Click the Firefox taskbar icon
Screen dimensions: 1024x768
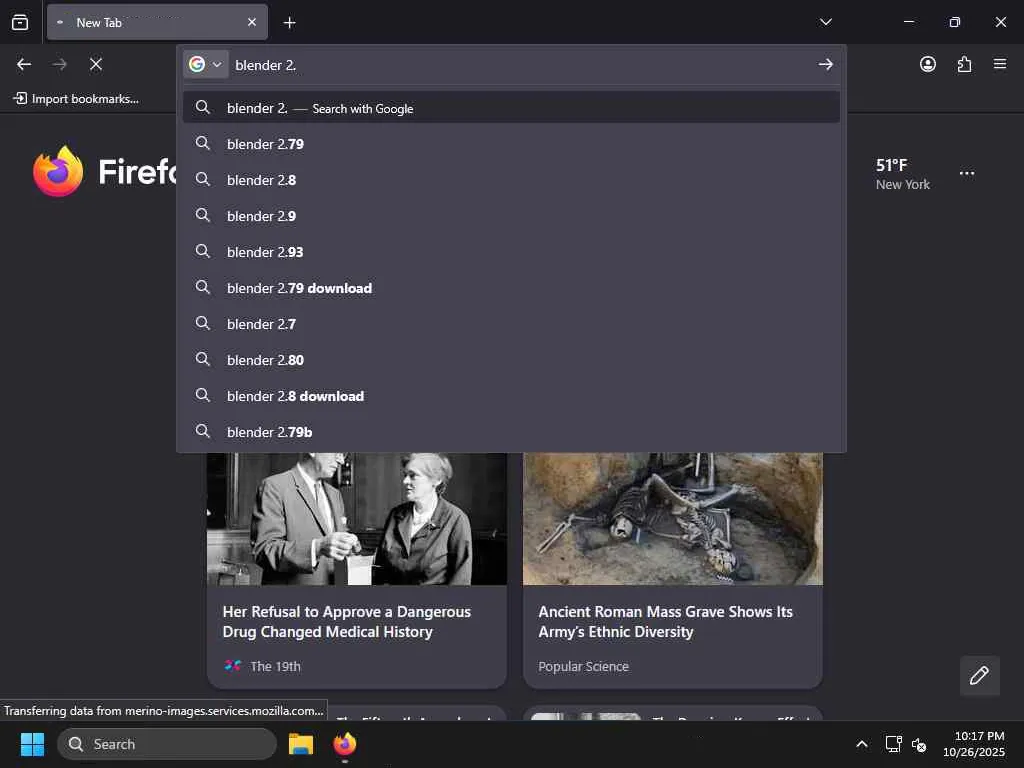pyautogui.click(x=345, y=744)
